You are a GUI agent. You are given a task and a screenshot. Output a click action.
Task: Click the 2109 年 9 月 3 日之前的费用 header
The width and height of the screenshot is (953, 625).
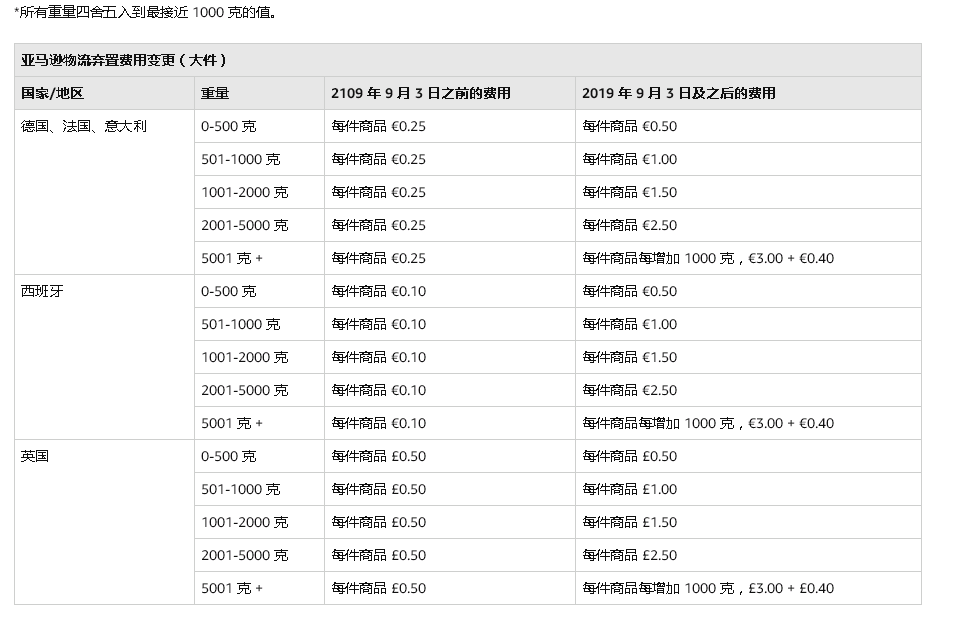point(421,93)
